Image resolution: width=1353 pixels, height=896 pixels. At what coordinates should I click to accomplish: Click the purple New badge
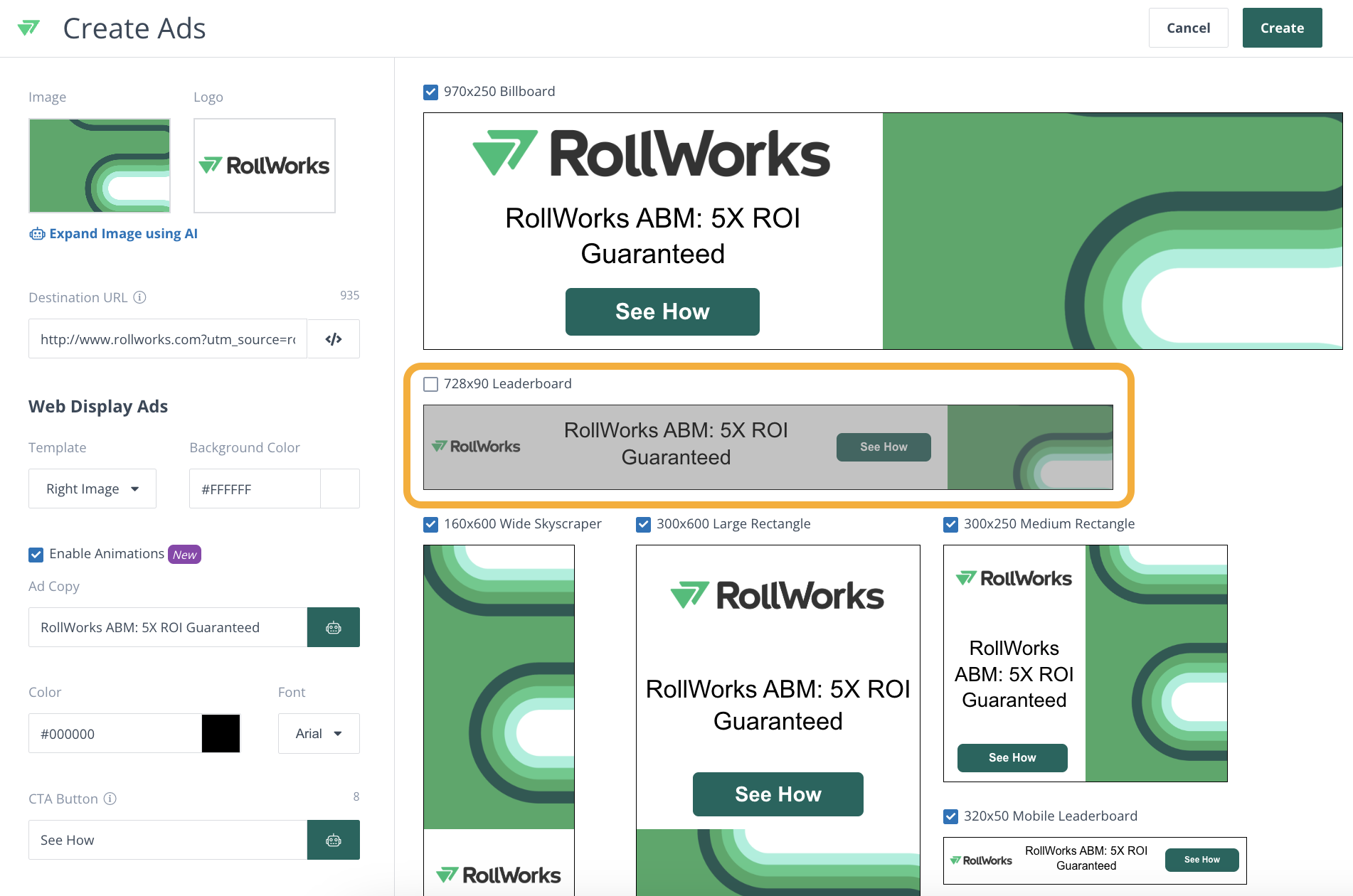(184, 555)
